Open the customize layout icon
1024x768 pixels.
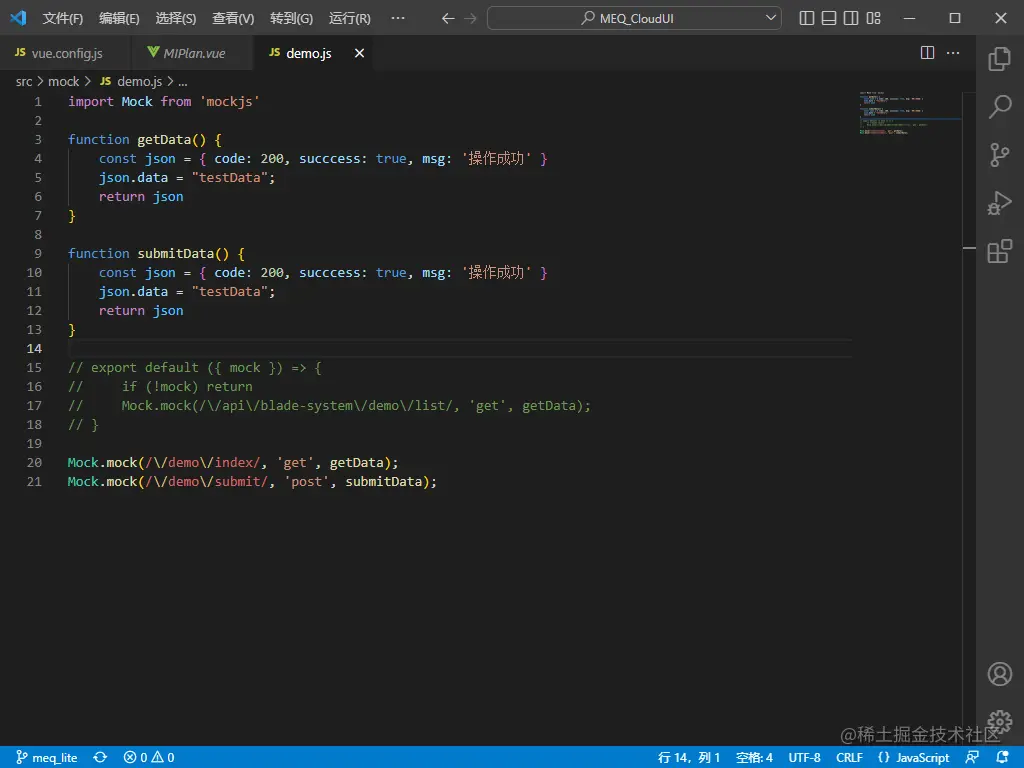[873, 18]
